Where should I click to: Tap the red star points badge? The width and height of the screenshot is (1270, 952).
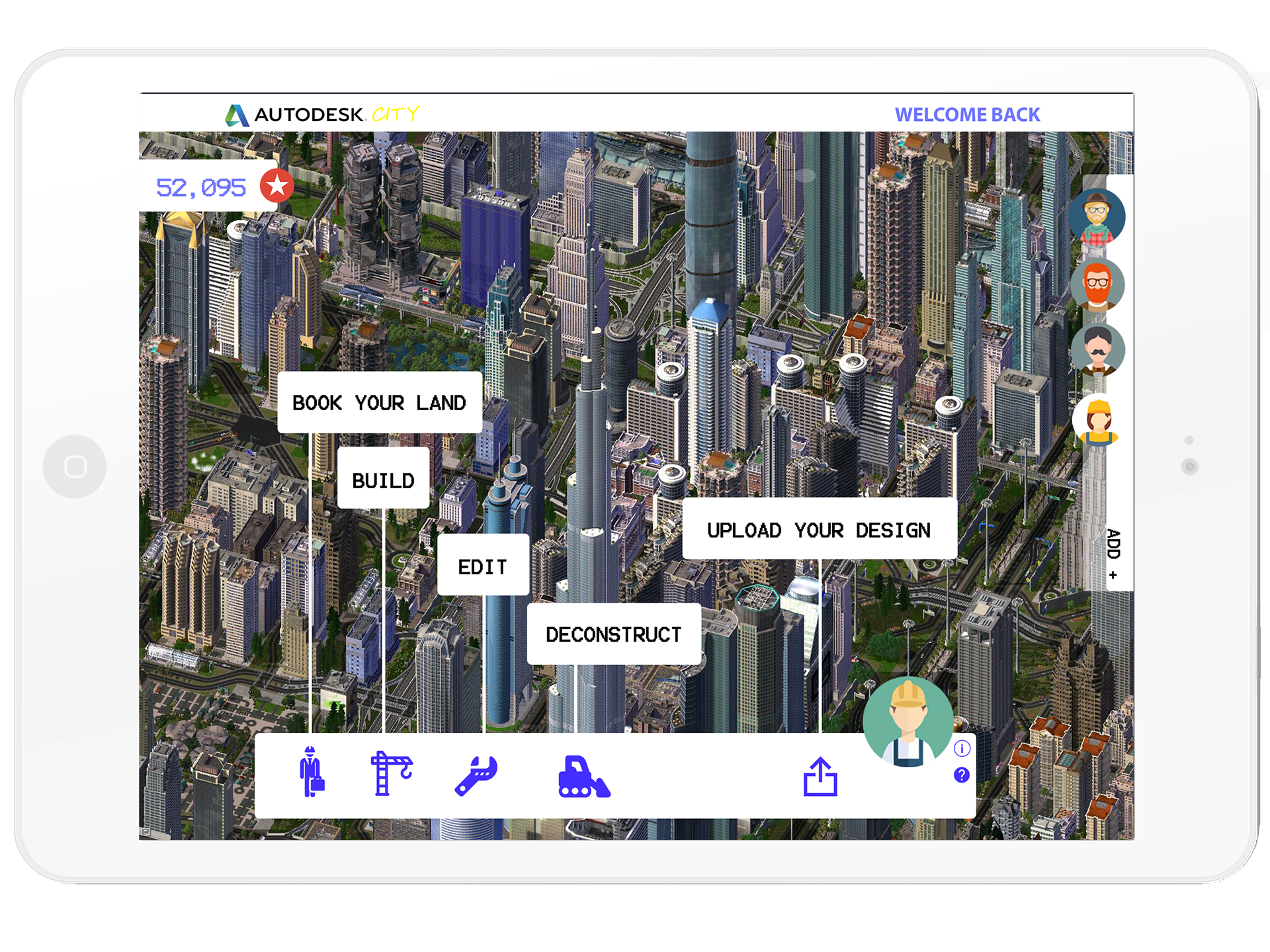(x=276, y=186)
